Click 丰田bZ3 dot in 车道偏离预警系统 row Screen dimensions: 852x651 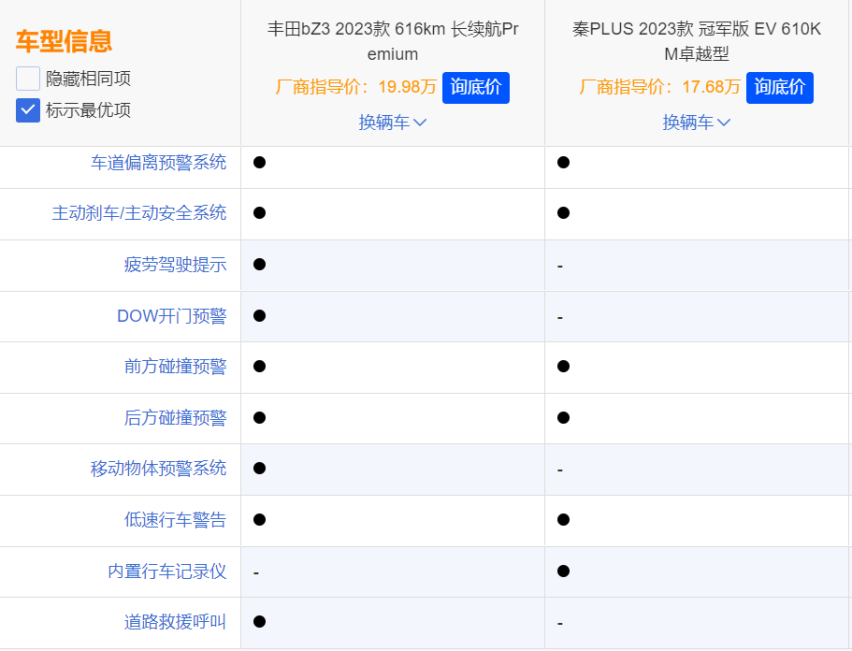click(x=259, y=162)
